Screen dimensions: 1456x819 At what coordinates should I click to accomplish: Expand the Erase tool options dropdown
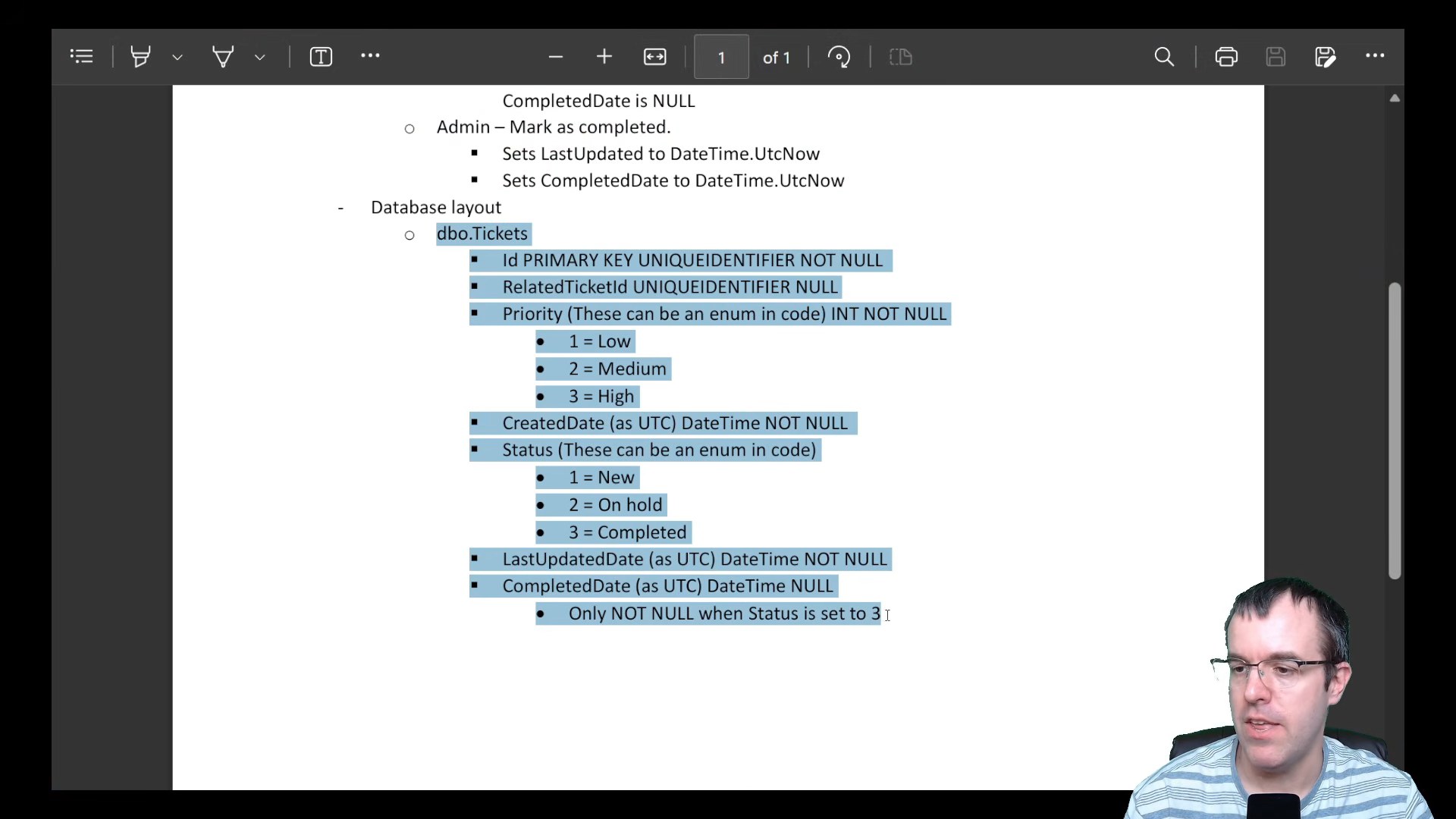[260, 57]
